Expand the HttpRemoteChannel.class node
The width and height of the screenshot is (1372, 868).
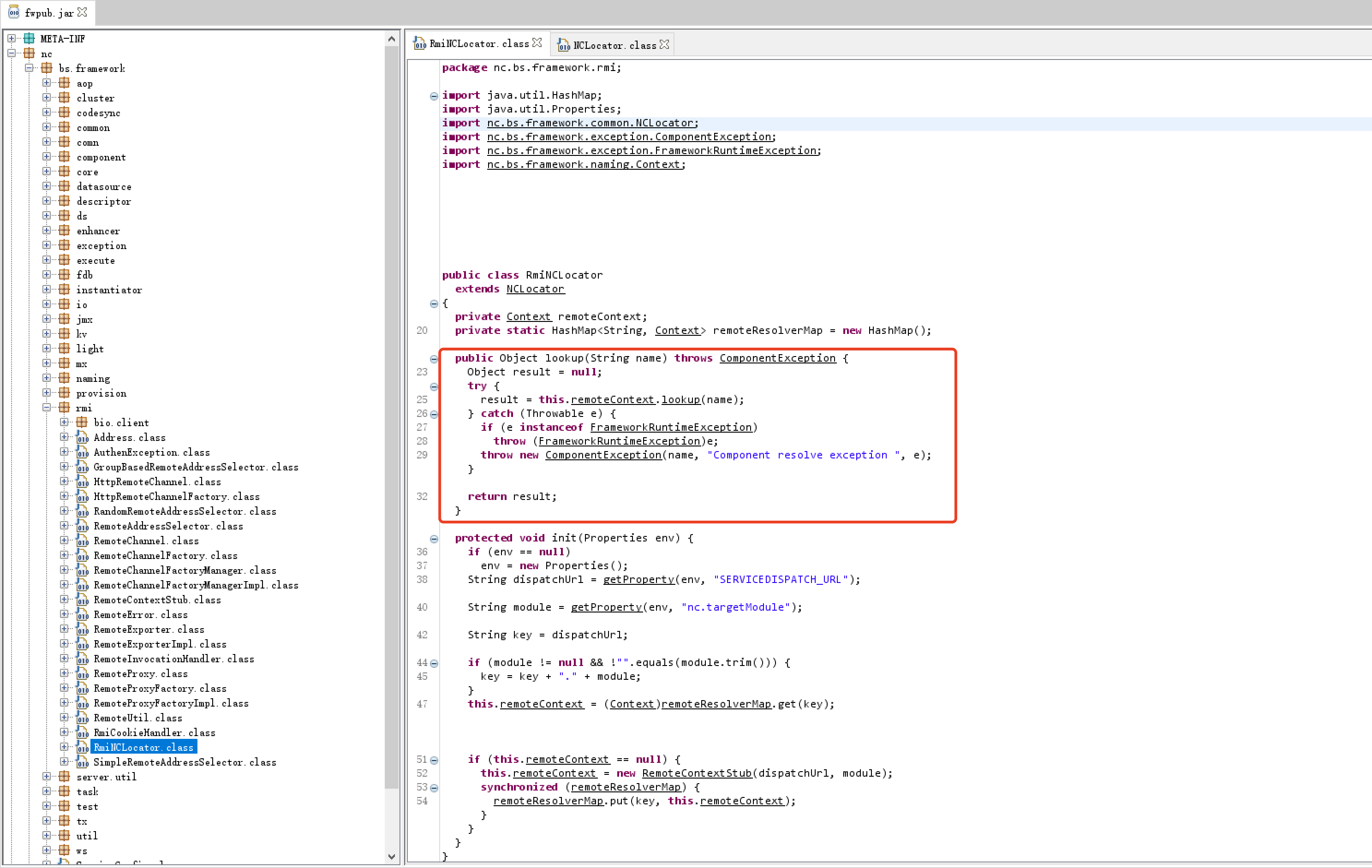pos(65,482)
